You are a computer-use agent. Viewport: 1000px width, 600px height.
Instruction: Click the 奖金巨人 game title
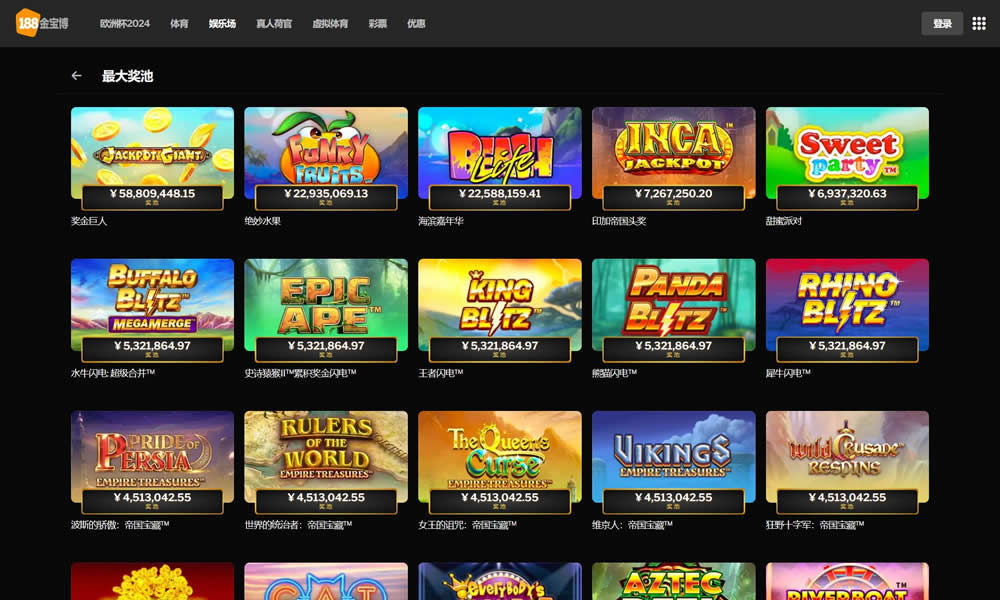89,221
